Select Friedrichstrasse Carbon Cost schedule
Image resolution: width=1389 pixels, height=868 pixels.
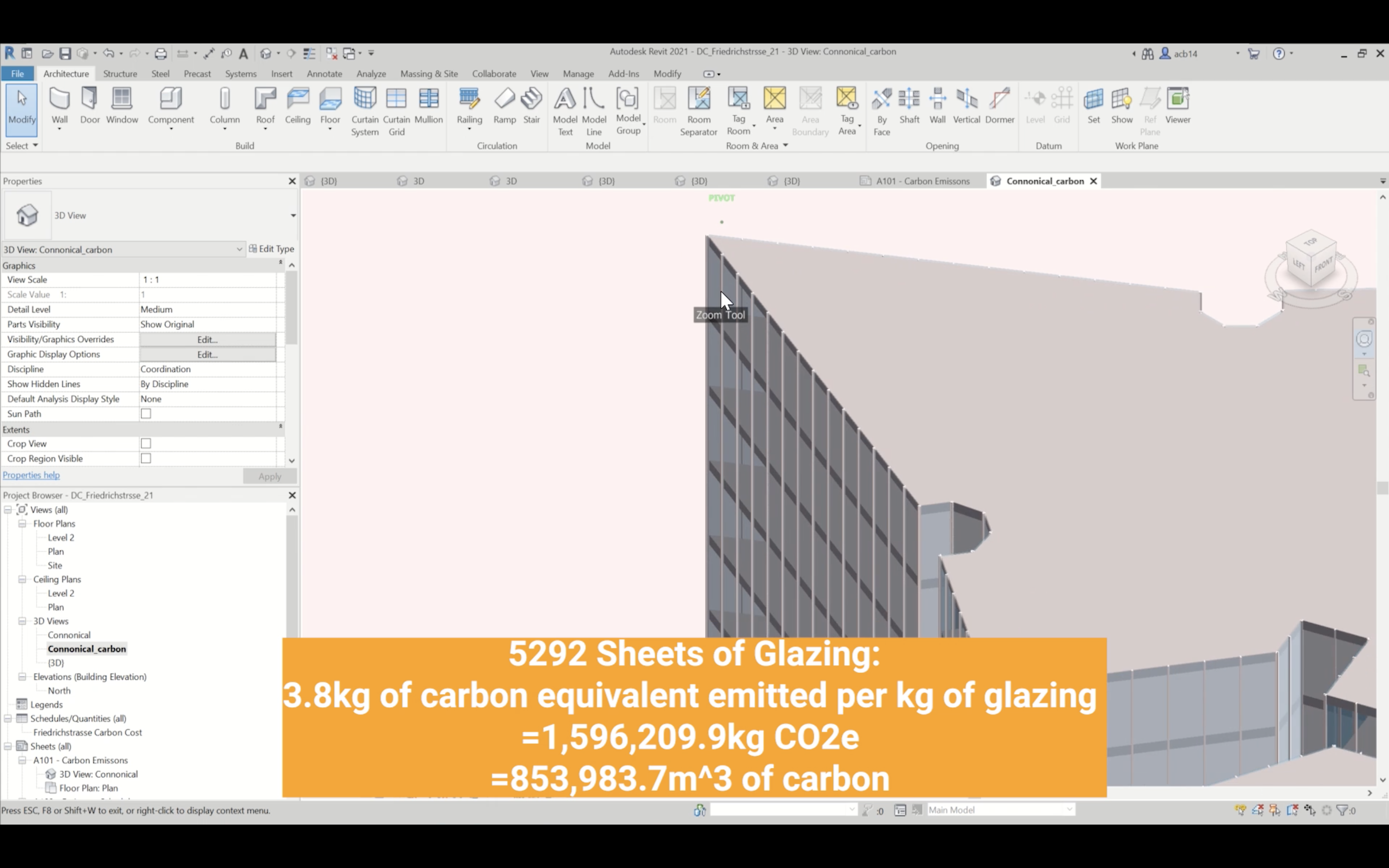87,732
